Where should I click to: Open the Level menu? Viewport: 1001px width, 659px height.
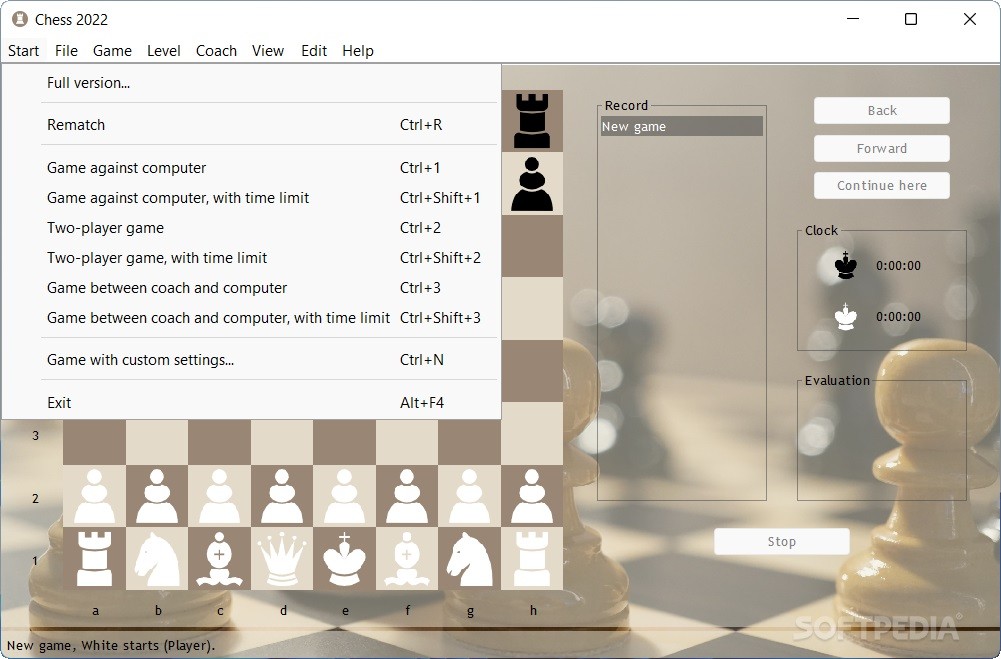[163, 50]
